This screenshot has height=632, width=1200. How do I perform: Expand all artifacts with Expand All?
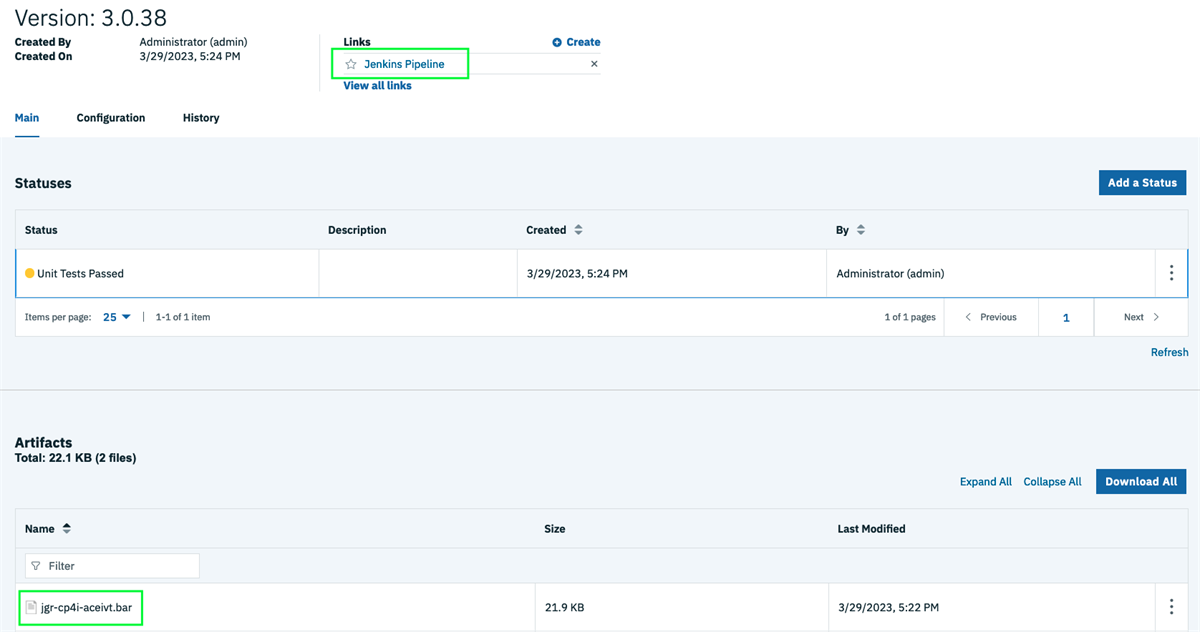point(986,481)
